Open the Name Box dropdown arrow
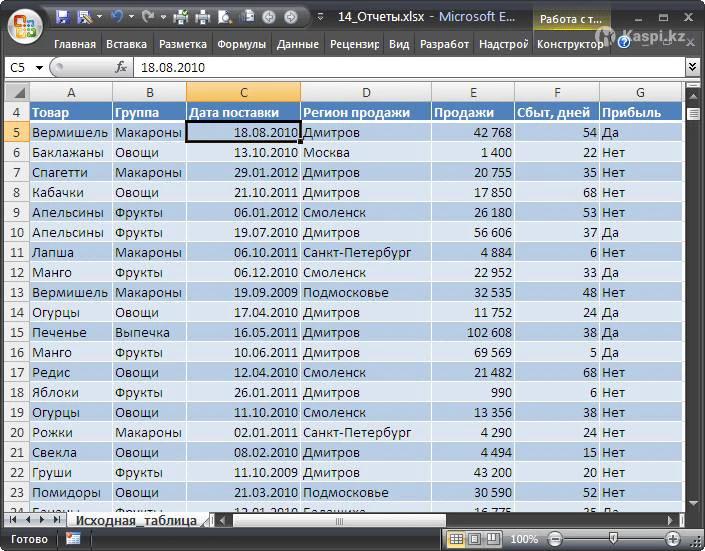 39,67
